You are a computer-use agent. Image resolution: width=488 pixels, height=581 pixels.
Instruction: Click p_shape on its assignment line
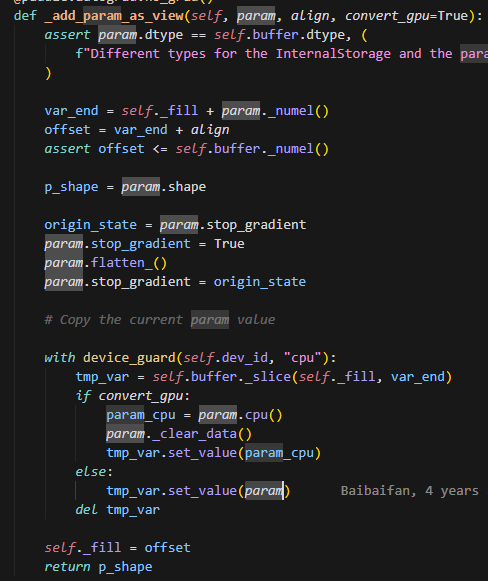(x=71, y=187)
